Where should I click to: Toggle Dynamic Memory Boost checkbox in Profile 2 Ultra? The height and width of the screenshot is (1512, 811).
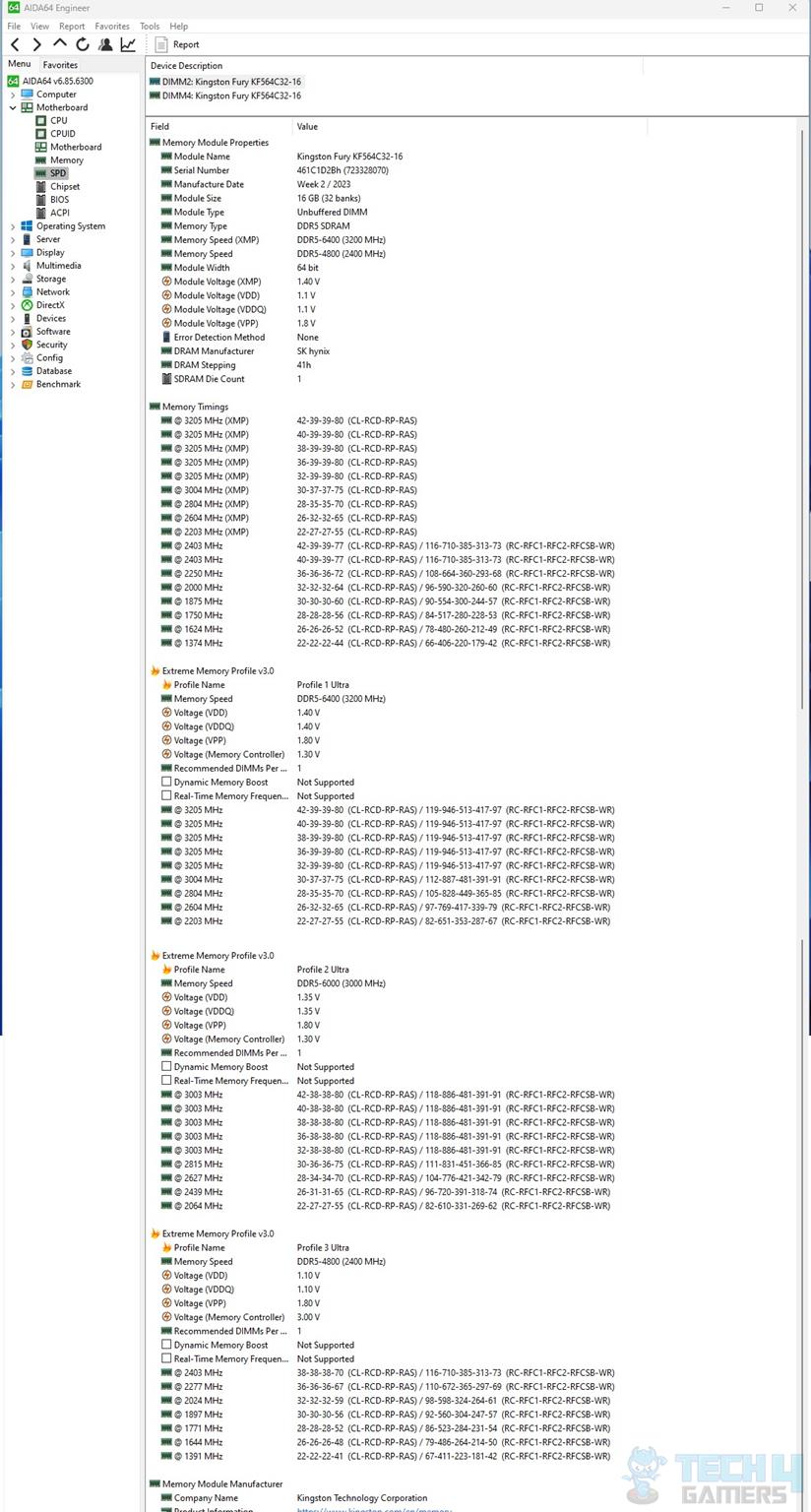pos(166,1066)
